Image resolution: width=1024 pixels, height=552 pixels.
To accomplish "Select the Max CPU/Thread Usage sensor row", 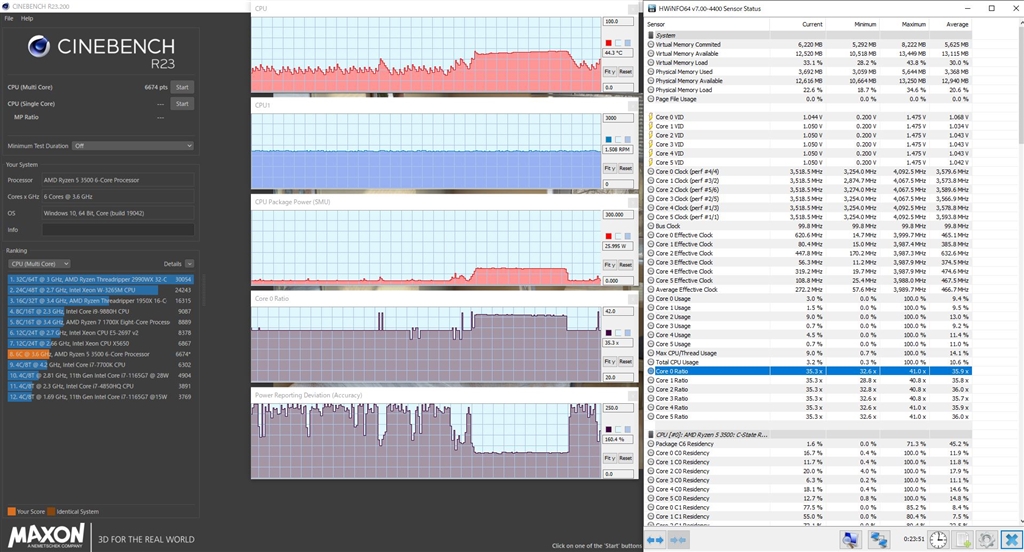I will pos(808,353).
